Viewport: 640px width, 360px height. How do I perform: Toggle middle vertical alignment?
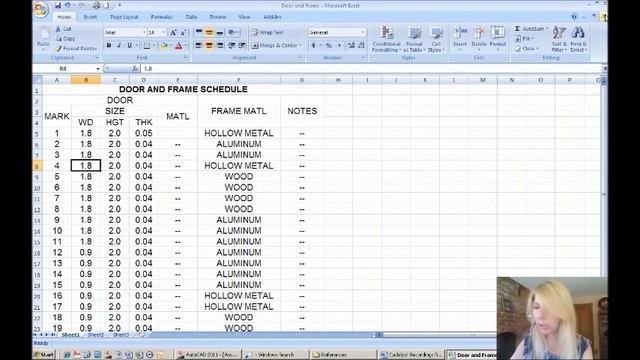[x=209, y=32]
